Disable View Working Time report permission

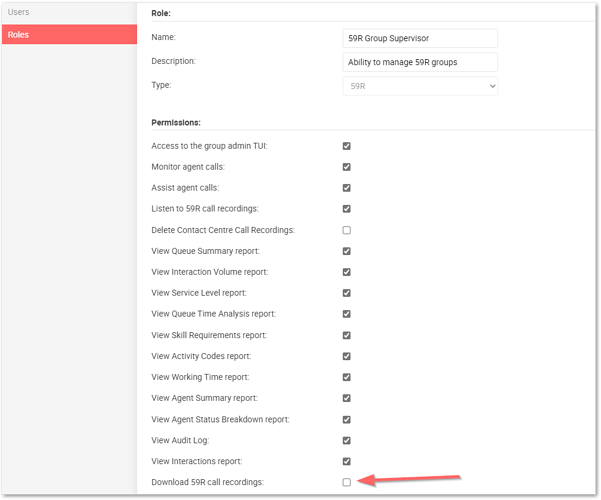(347, 377)
